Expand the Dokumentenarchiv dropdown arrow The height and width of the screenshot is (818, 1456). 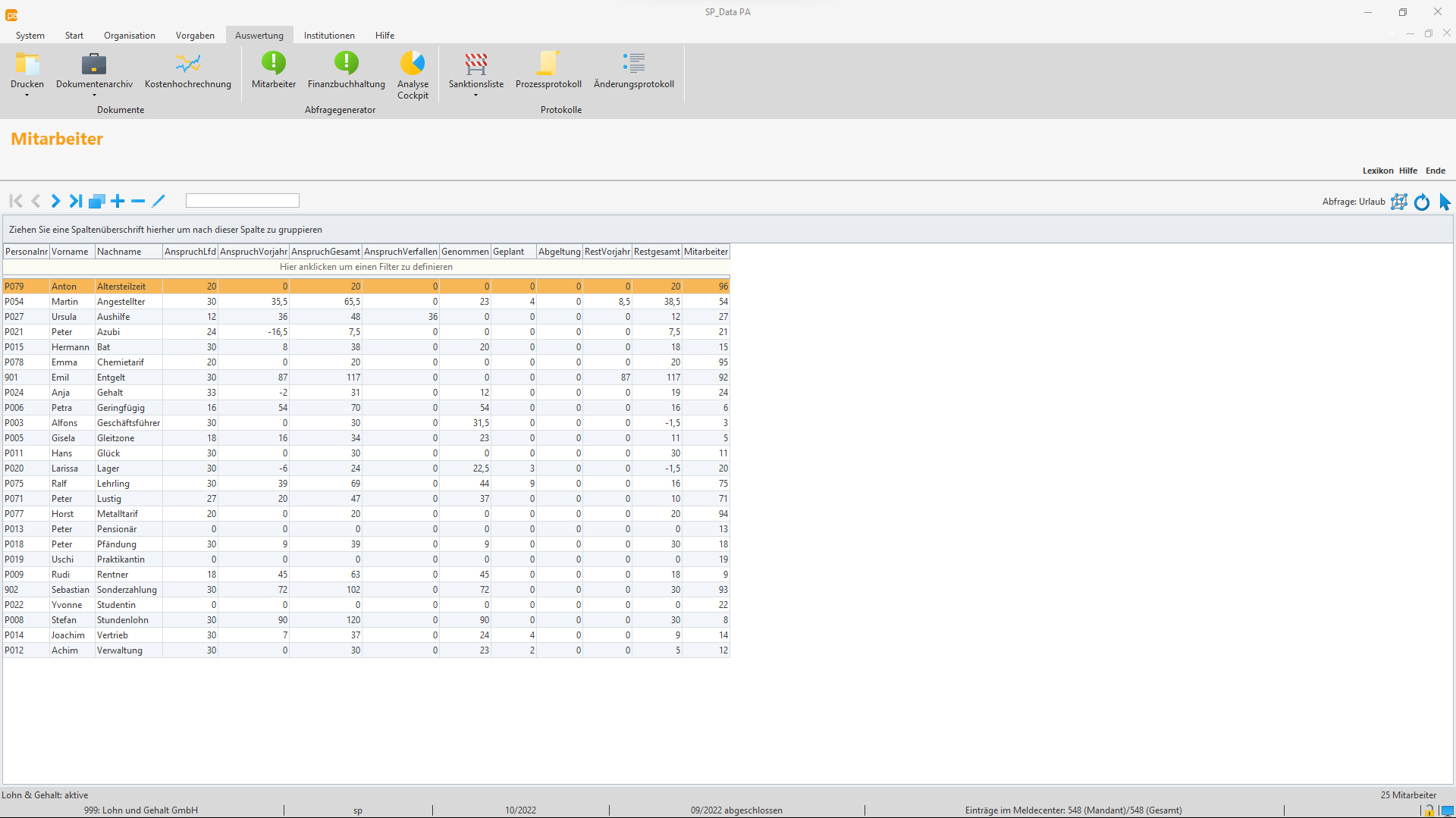pos(94,95)
